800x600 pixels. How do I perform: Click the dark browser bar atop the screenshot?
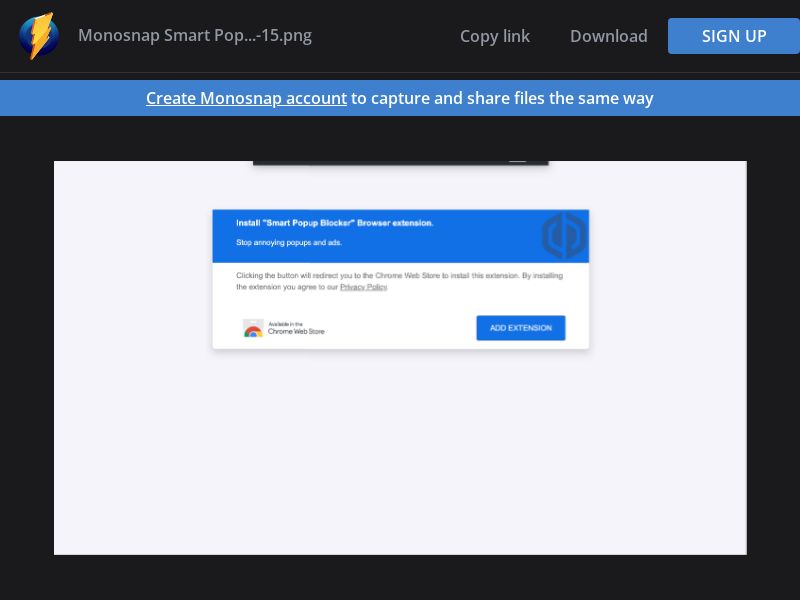point(400,157)
